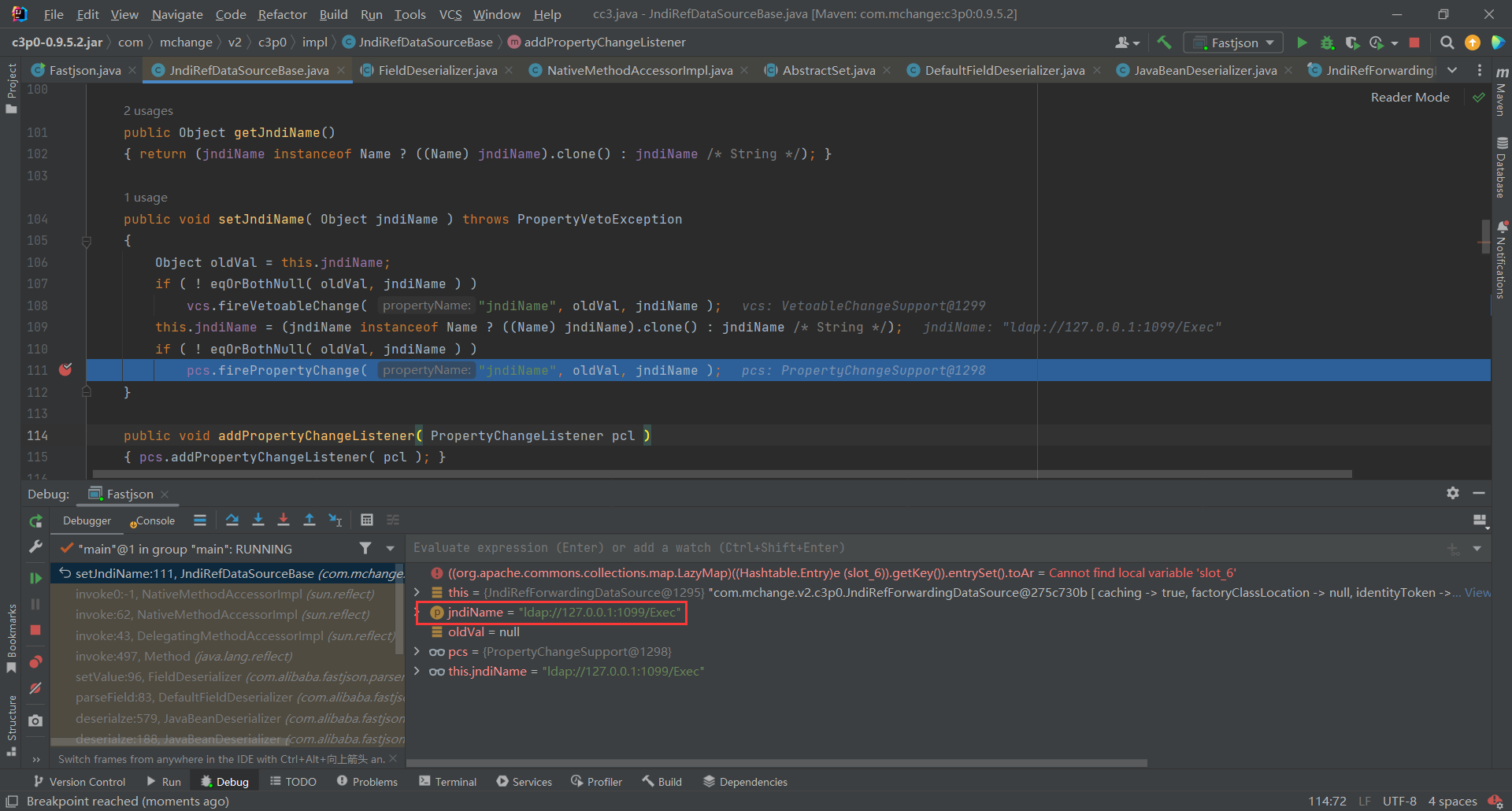Toggle Reader Mode in the editor

(x=1410, y=97)
